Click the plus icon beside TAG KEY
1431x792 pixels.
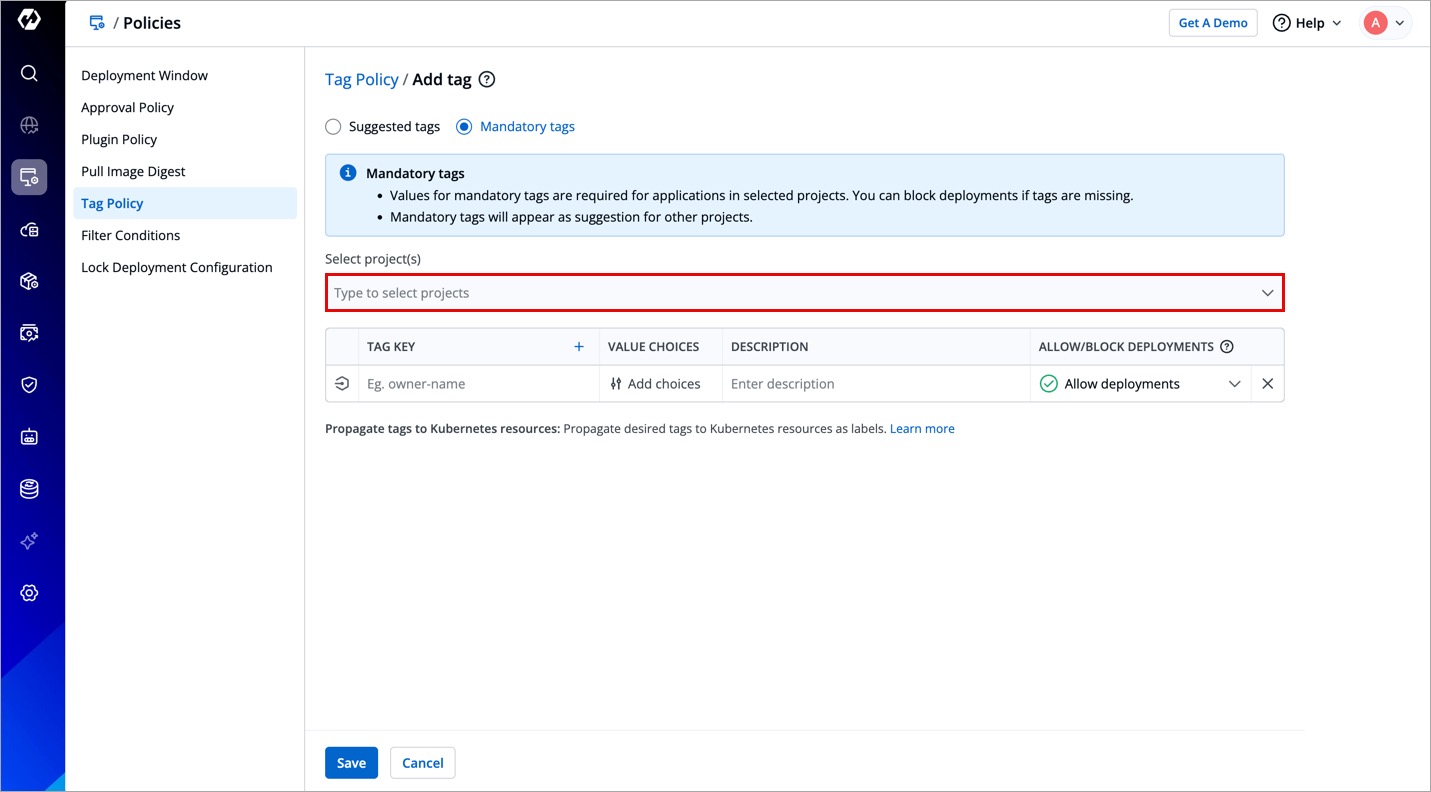(578, 347)
